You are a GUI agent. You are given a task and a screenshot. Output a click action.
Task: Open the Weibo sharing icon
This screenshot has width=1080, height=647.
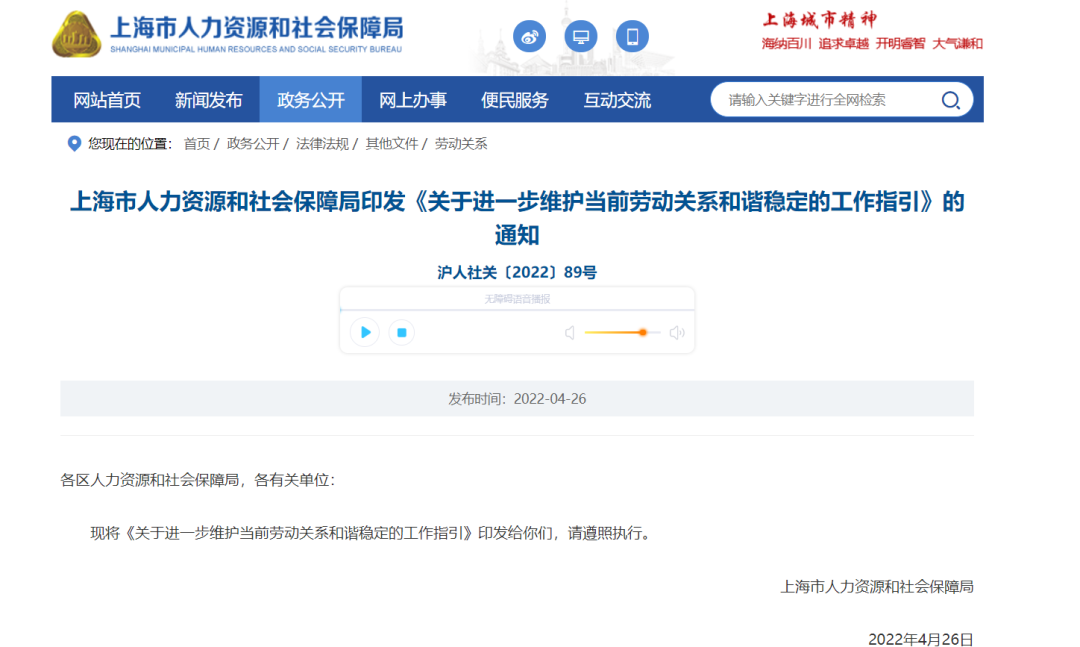[x=529, y=36]
